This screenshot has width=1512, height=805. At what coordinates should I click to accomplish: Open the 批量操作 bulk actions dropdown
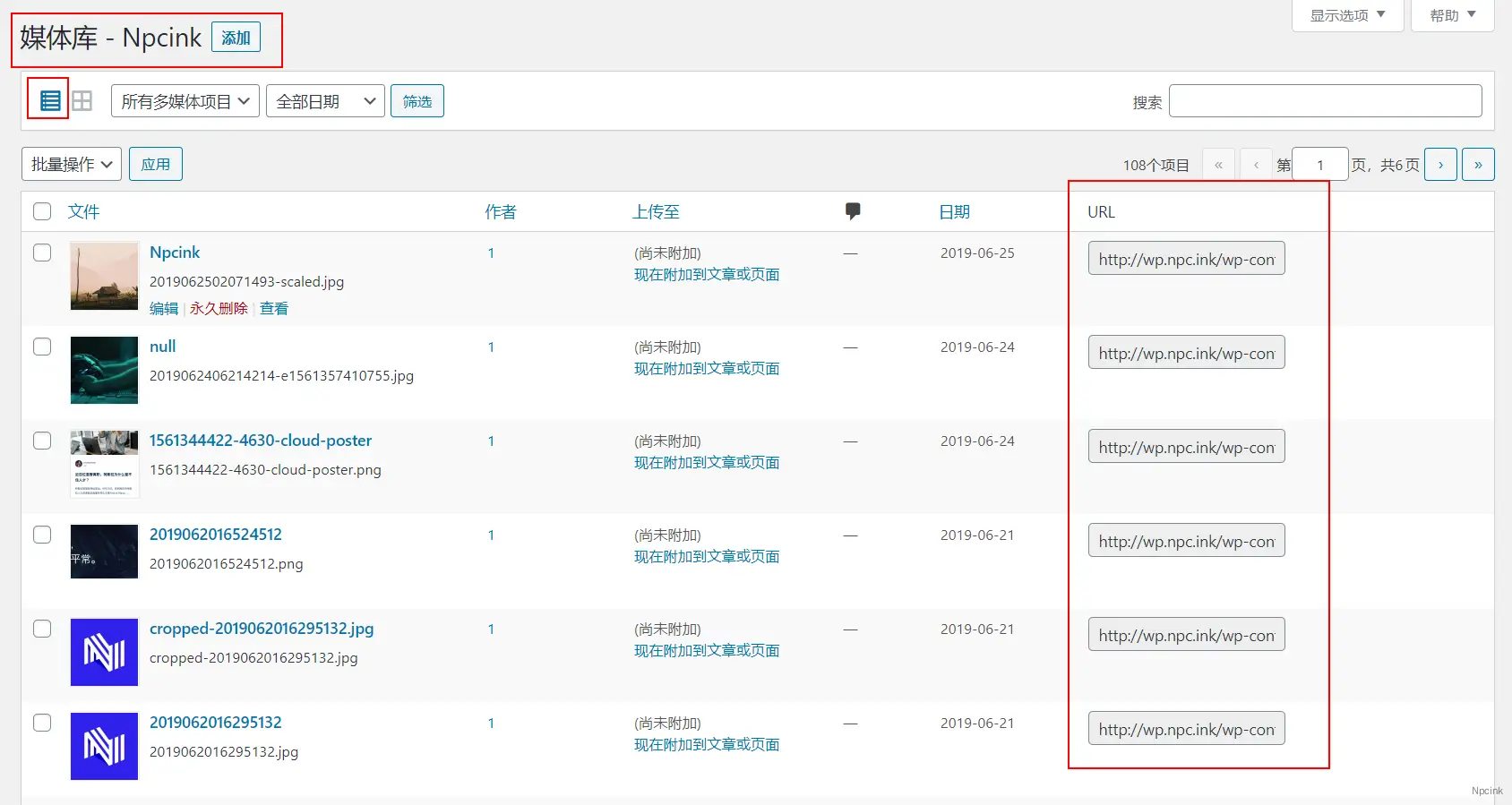[x=72, y=164]
